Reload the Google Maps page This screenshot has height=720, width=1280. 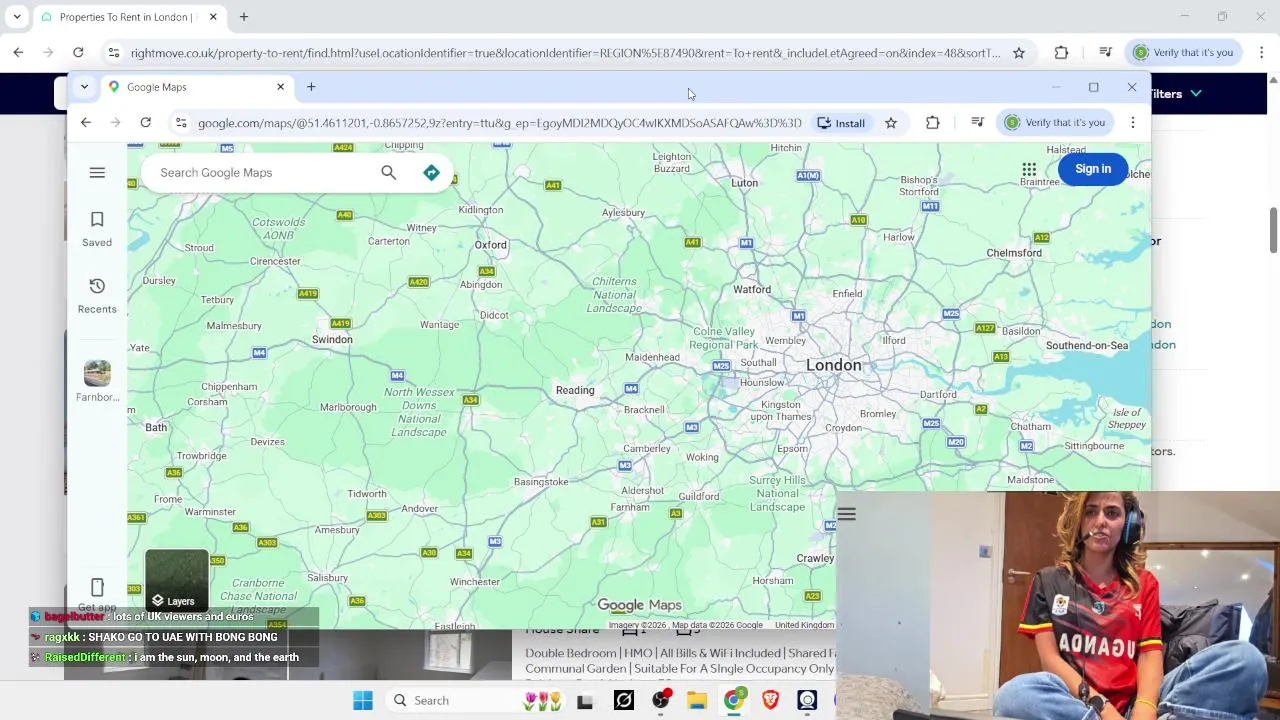point(145,123)
